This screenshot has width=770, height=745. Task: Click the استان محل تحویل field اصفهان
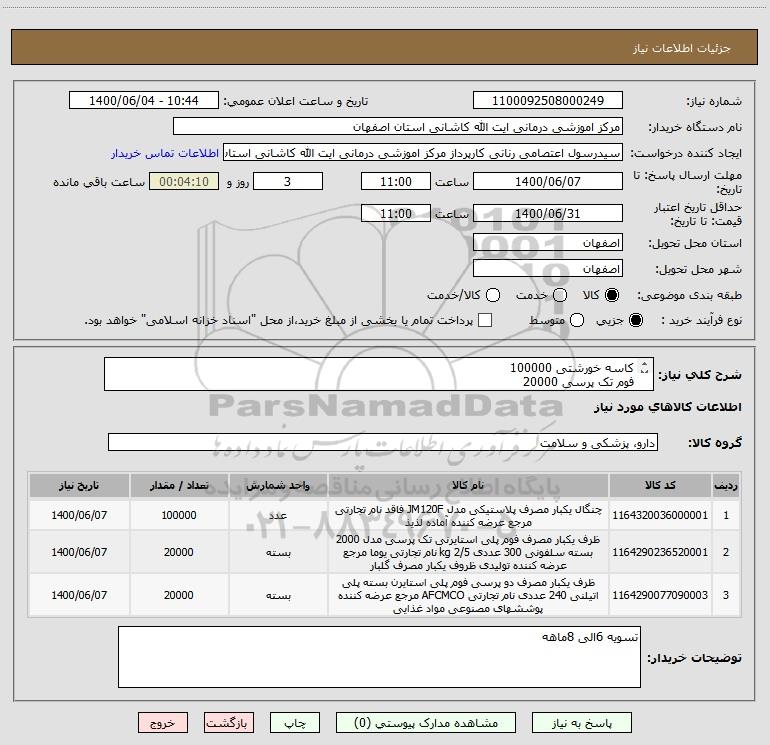pyautogui.click(x=548, y=242)
